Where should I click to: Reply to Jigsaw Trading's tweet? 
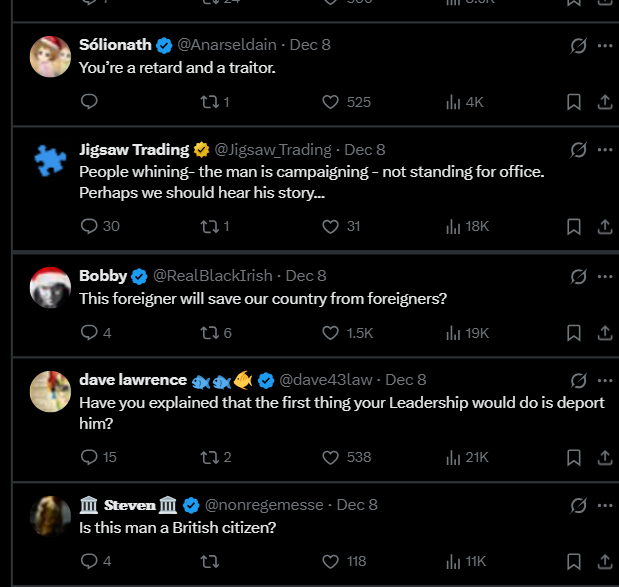[x=89, y=226]
